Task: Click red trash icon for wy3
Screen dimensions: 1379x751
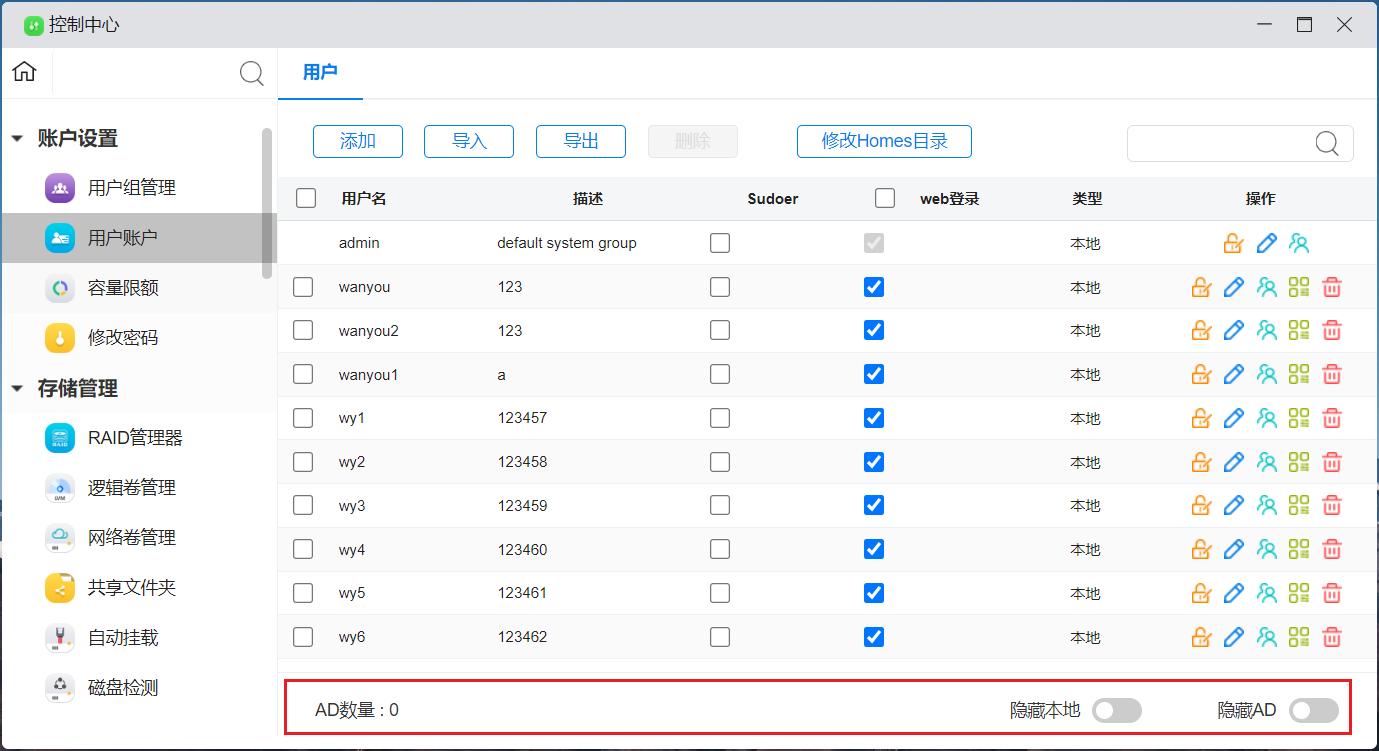Action: (x=1332, y=506)
